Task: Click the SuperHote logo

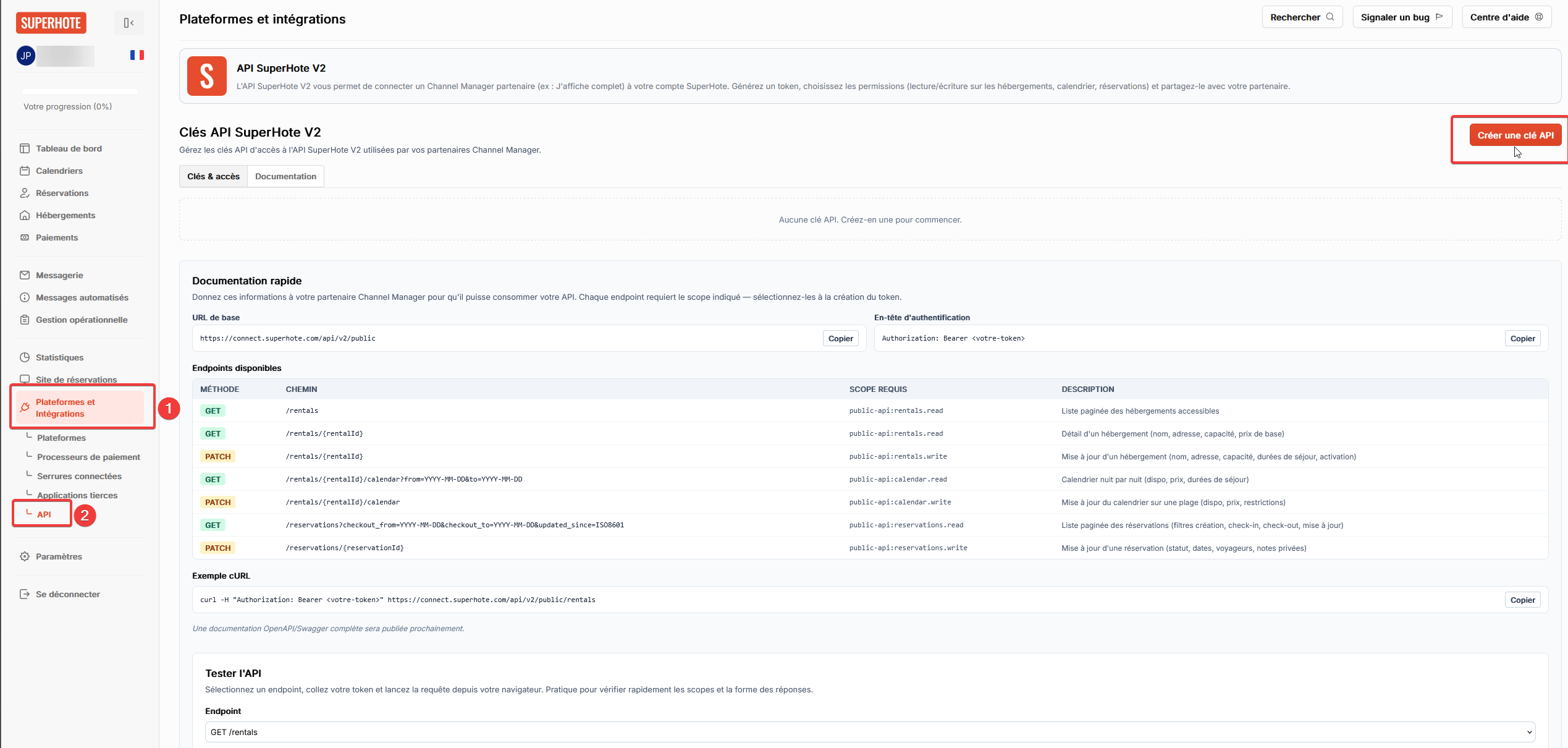Action: point(51,23)
